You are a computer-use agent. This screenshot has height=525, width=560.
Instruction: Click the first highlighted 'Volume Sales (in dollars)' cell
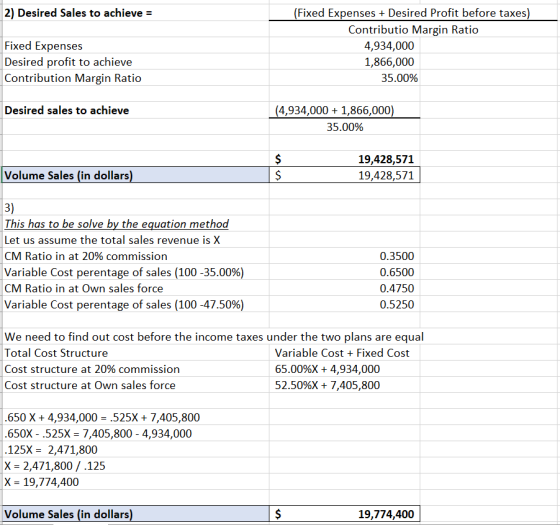click(x=136, y=175)
